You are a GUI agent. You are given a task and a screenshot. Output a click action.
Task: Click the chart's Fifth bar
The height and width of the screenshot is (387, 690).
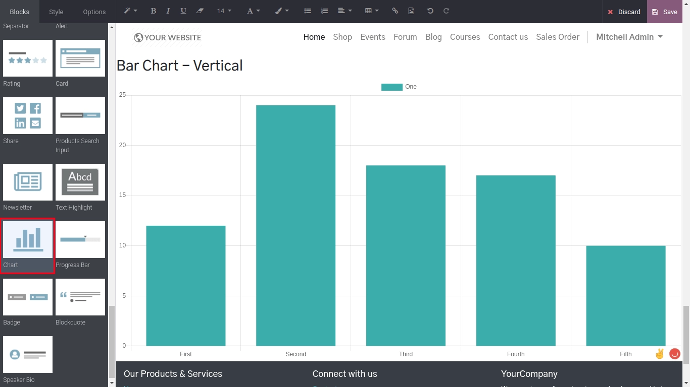[x=626, y=296]
